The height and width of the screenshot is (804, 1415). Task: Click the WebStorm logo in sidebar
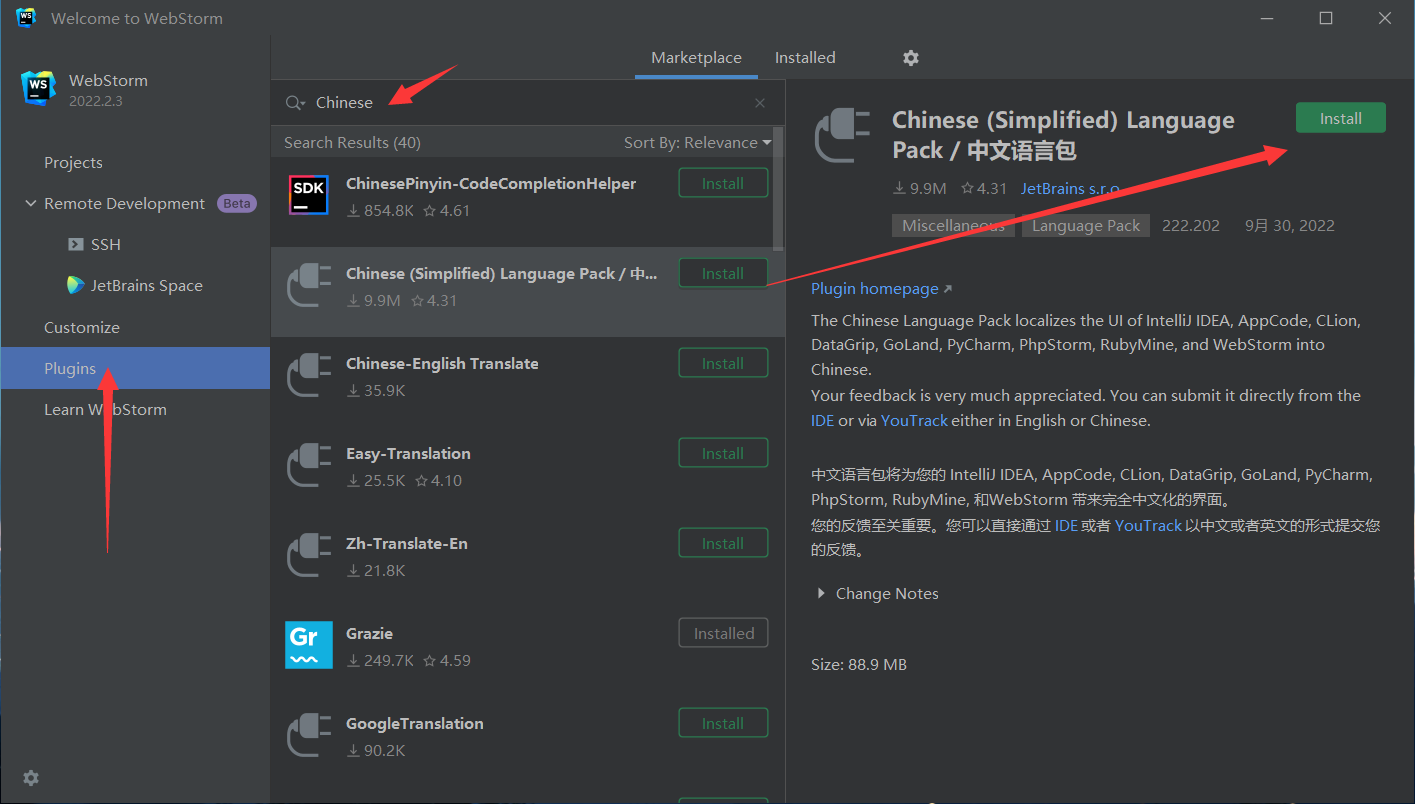tap(38, 88)
